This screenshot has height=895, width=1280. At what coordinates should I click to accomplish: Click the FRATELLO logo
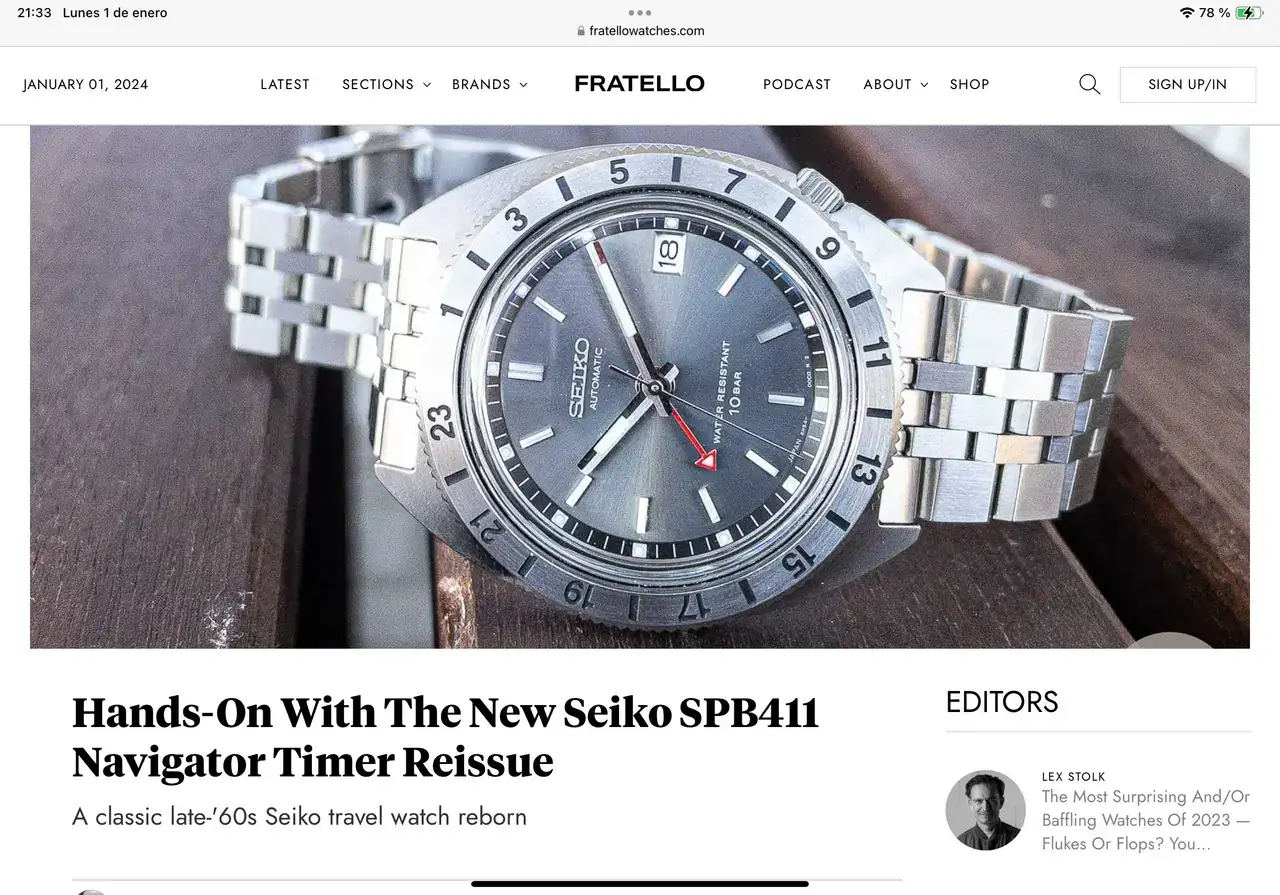[640, 84]
